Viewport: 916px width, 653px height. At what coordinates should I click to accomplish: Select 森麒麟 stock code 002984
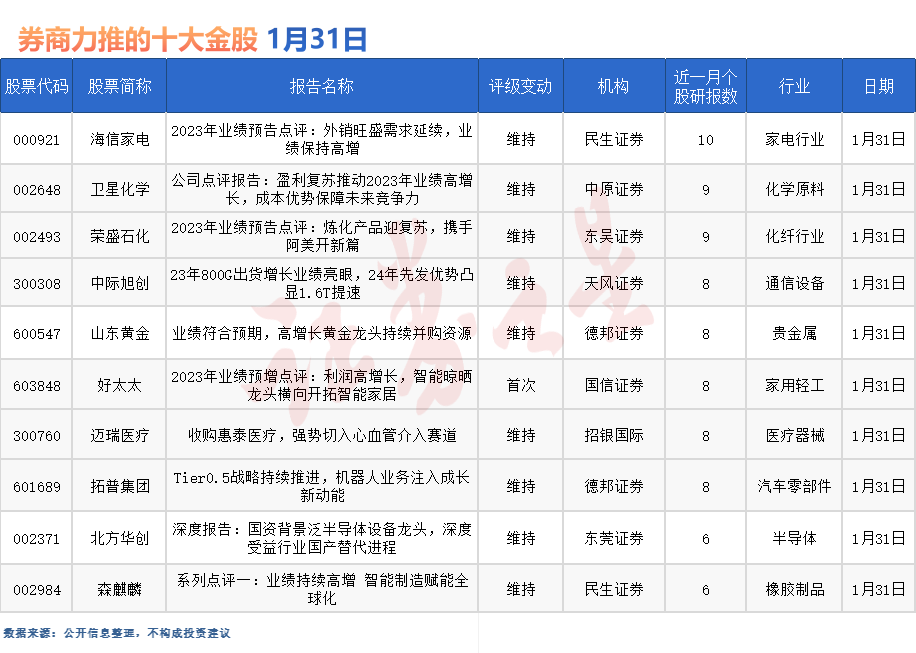(36, 588)
